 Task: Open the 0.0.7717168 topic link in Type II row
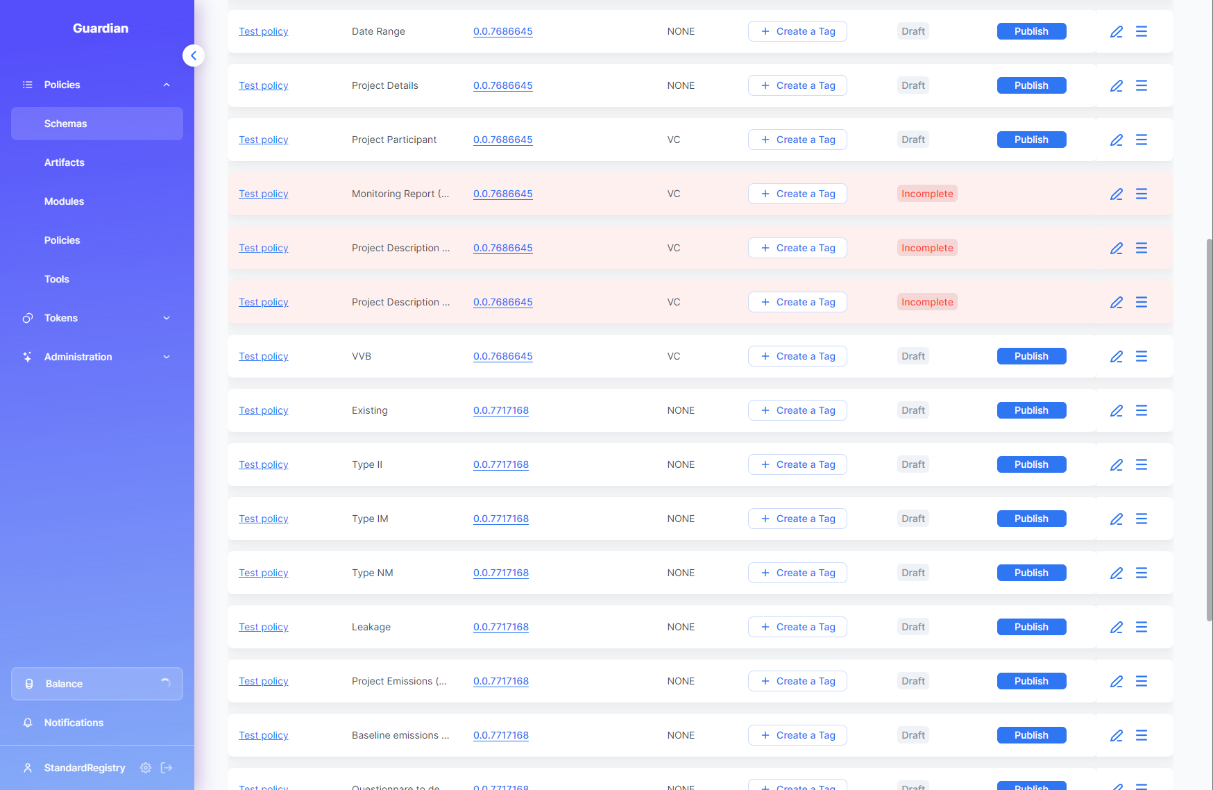tap(500, 465)
